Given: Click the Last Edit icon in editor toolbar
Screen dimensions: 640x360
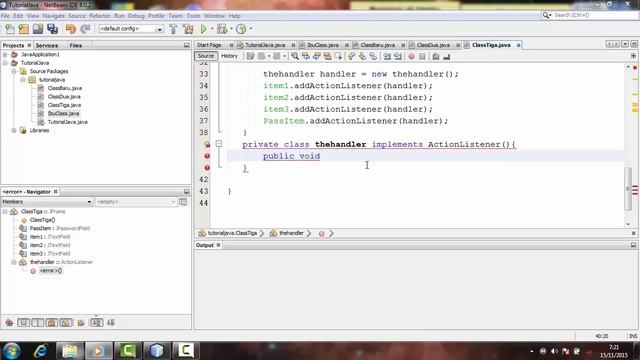Looking at the screenshot, I should 250,56.
